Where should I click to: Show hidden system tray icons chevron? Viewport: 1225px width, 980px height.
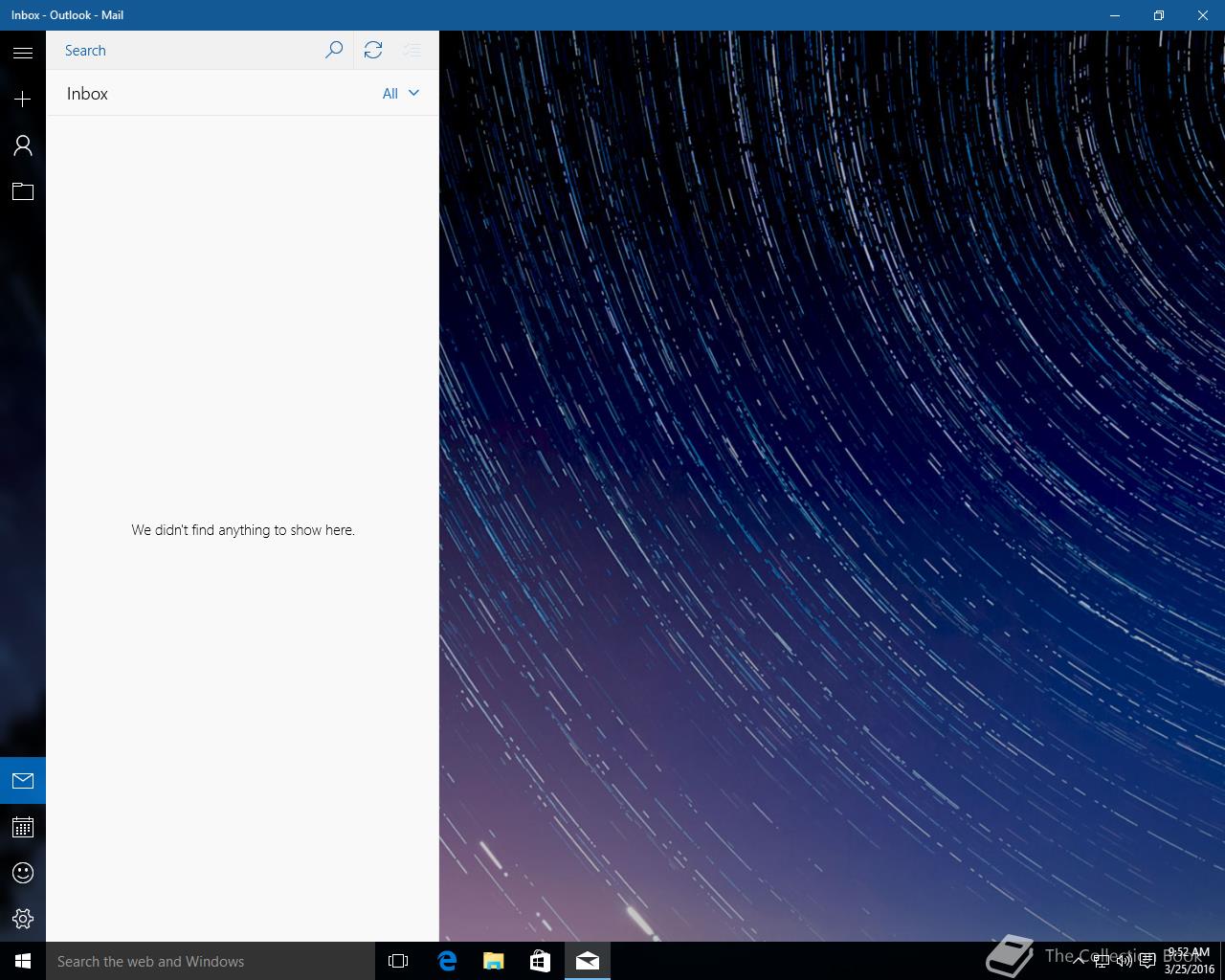click(x=1079, y=961)
